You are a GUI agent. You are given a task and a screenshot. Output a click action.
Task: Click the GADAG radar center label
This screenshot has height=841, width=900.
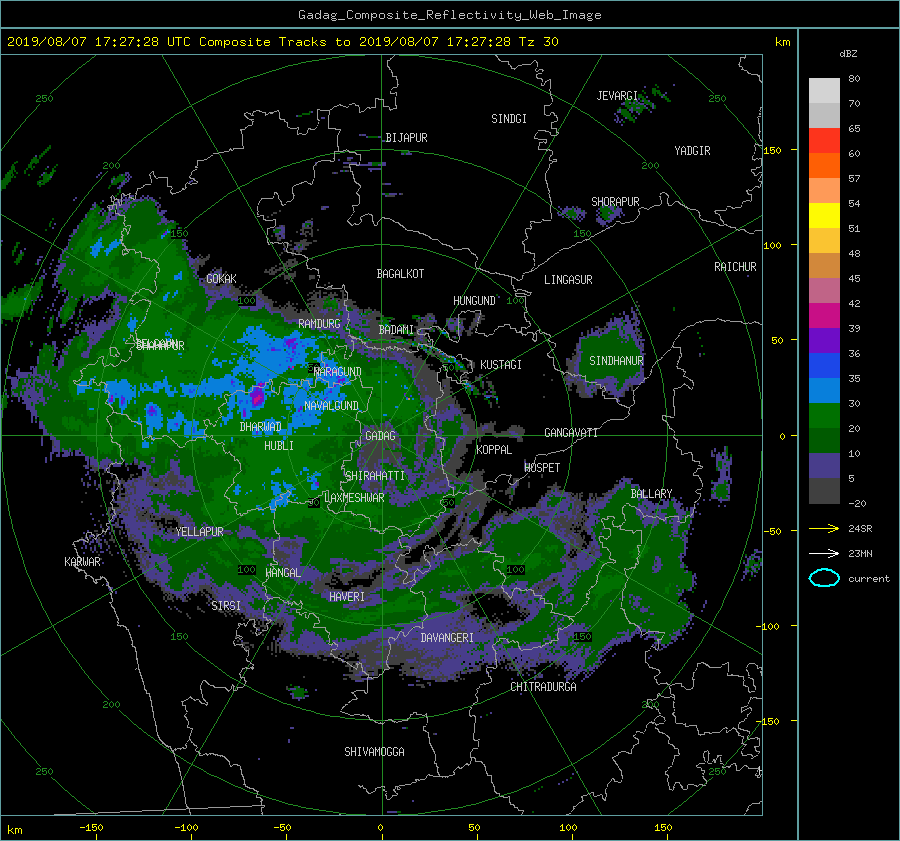[x=380, y=436]
